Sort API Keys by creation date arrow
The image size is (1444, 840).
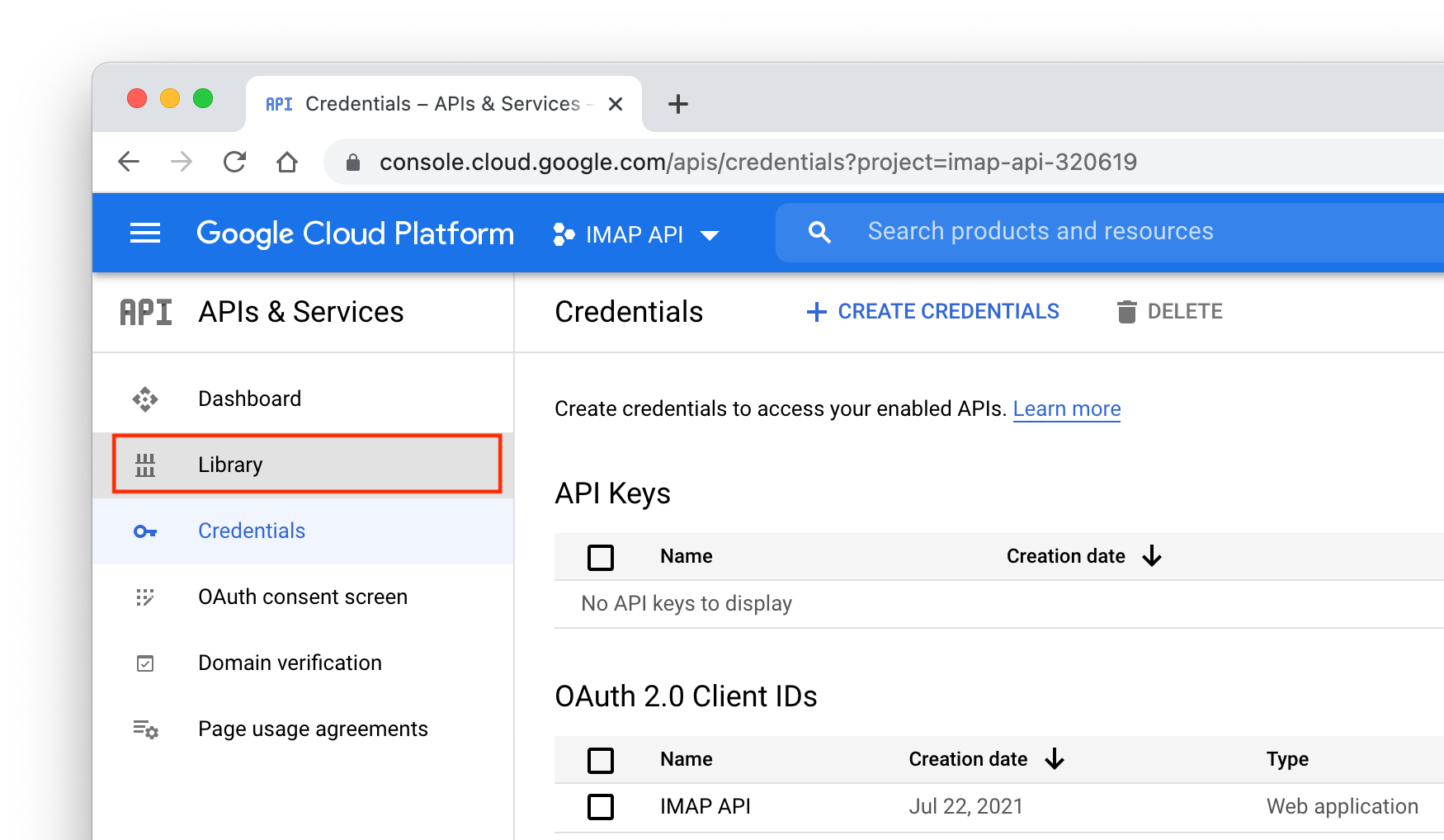click(x=1152, y=556)
